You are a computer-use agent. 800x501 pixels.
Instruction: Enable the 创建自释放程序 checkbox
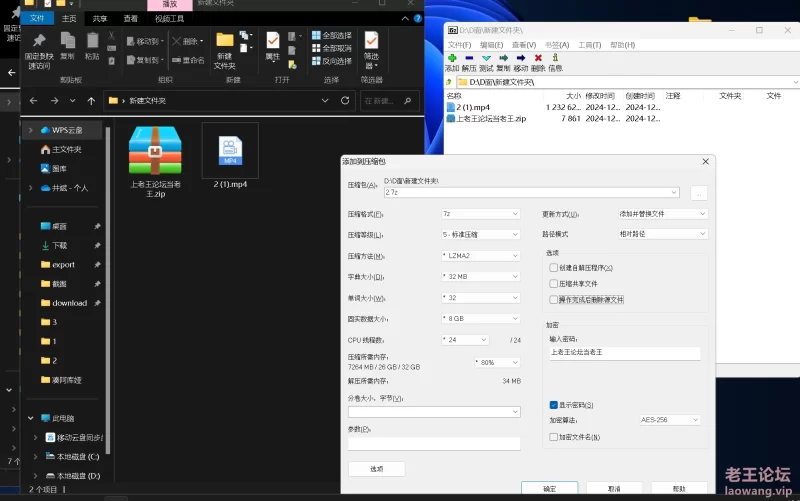[554, 268]
